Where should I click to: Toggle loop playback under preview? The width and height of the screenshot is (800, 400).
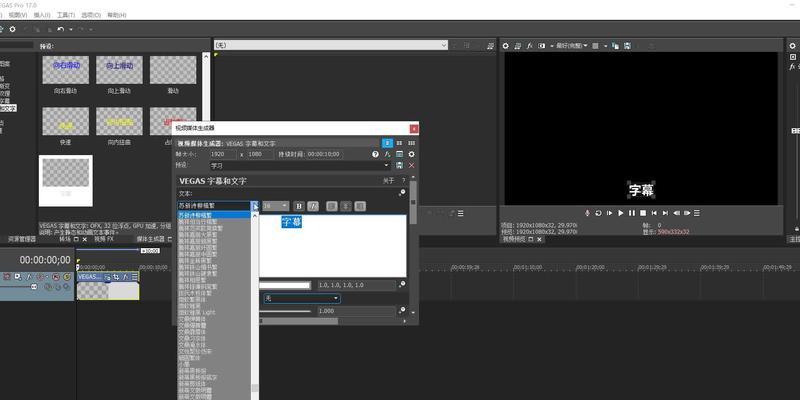(598, 213)
